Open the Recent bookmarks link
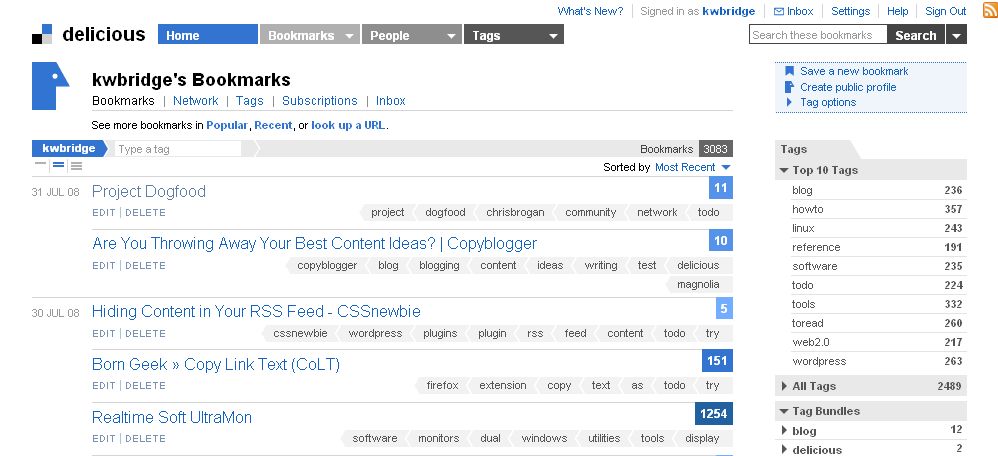Viewport: 998px width, 456px height. coord(273,125)
